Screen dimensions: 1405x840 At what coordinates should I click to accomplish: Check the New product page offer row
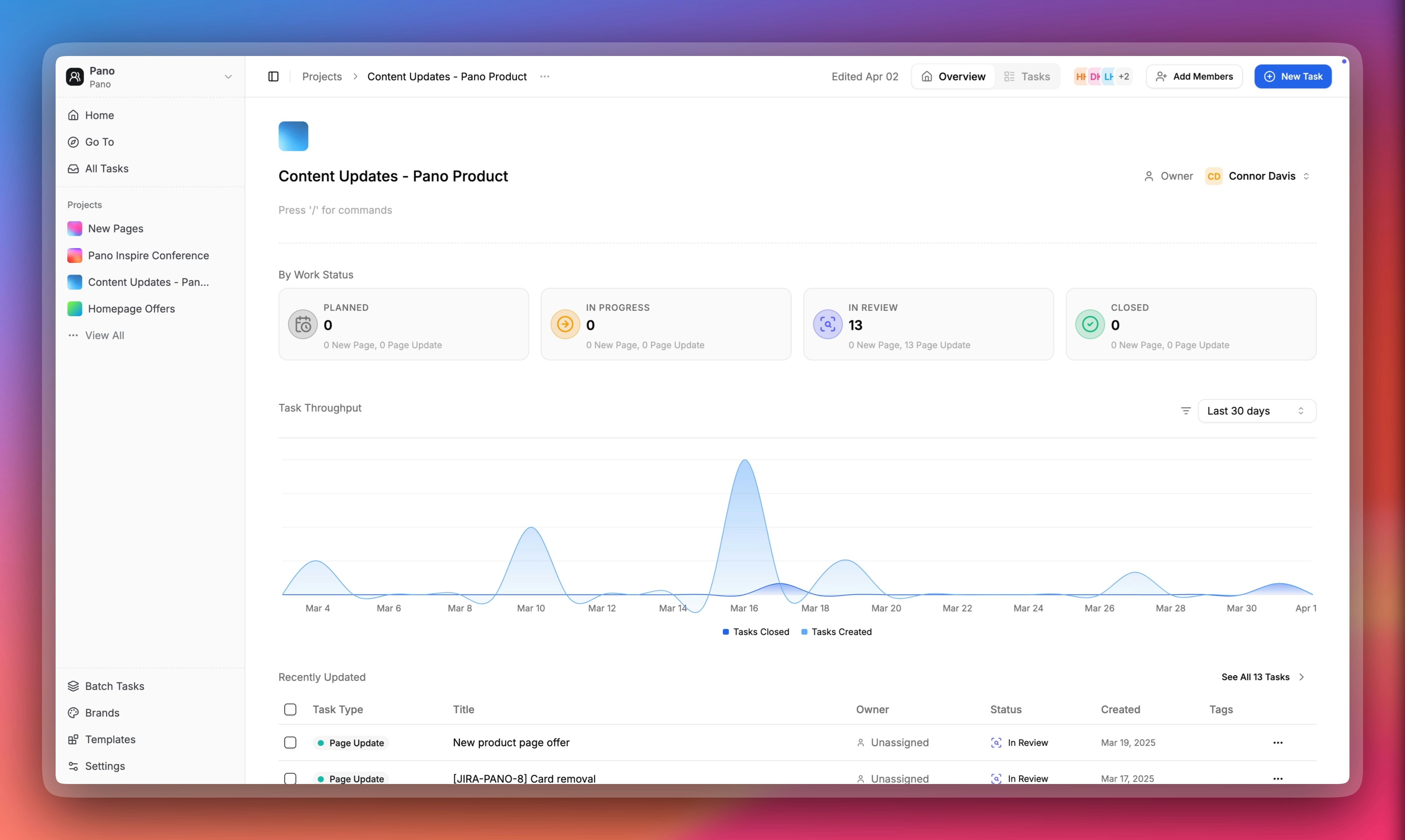pos(290,743)
